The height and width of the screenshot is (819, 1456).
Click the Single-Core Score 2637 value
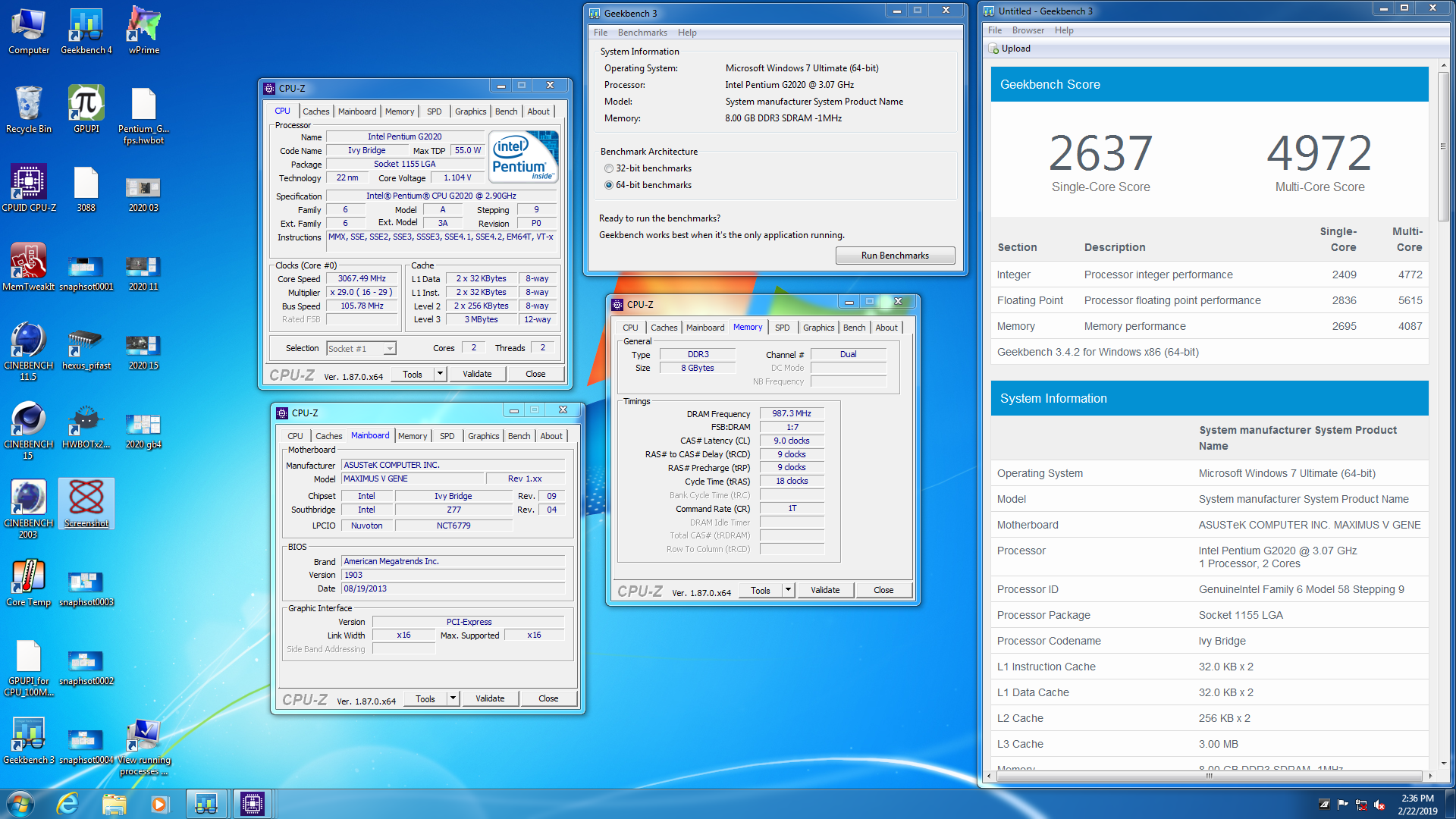click(x=1100, y=153)
